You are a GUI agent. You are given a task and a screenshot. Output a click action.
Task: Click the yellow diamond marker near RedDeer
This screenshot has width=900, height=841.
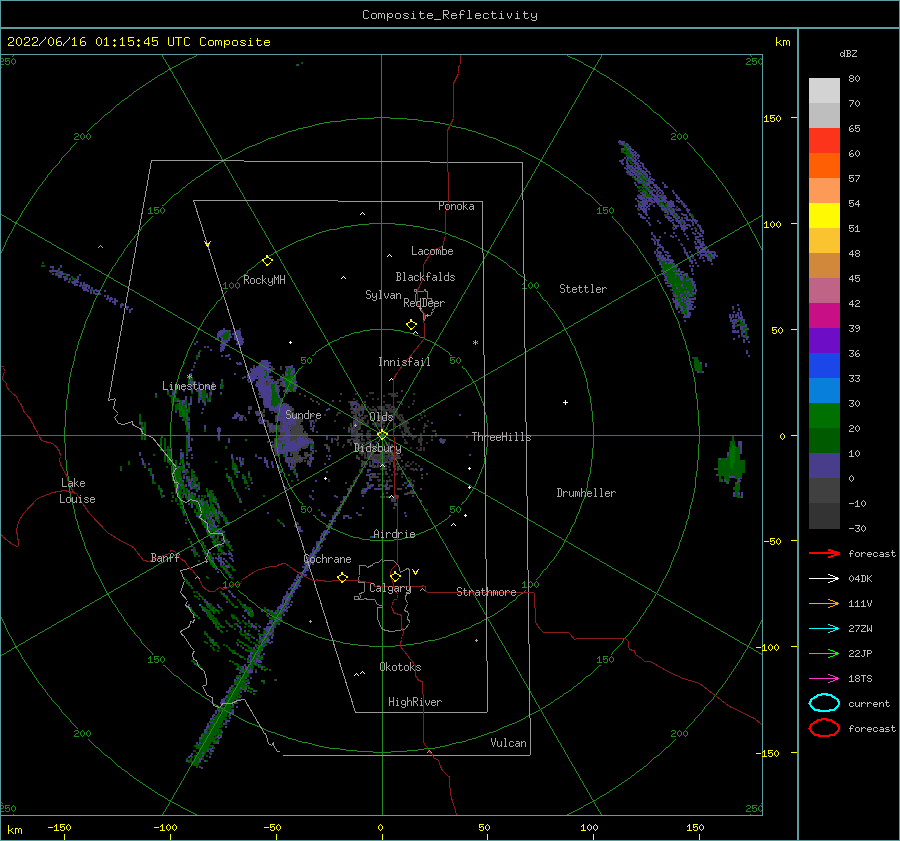click(411, 325)
